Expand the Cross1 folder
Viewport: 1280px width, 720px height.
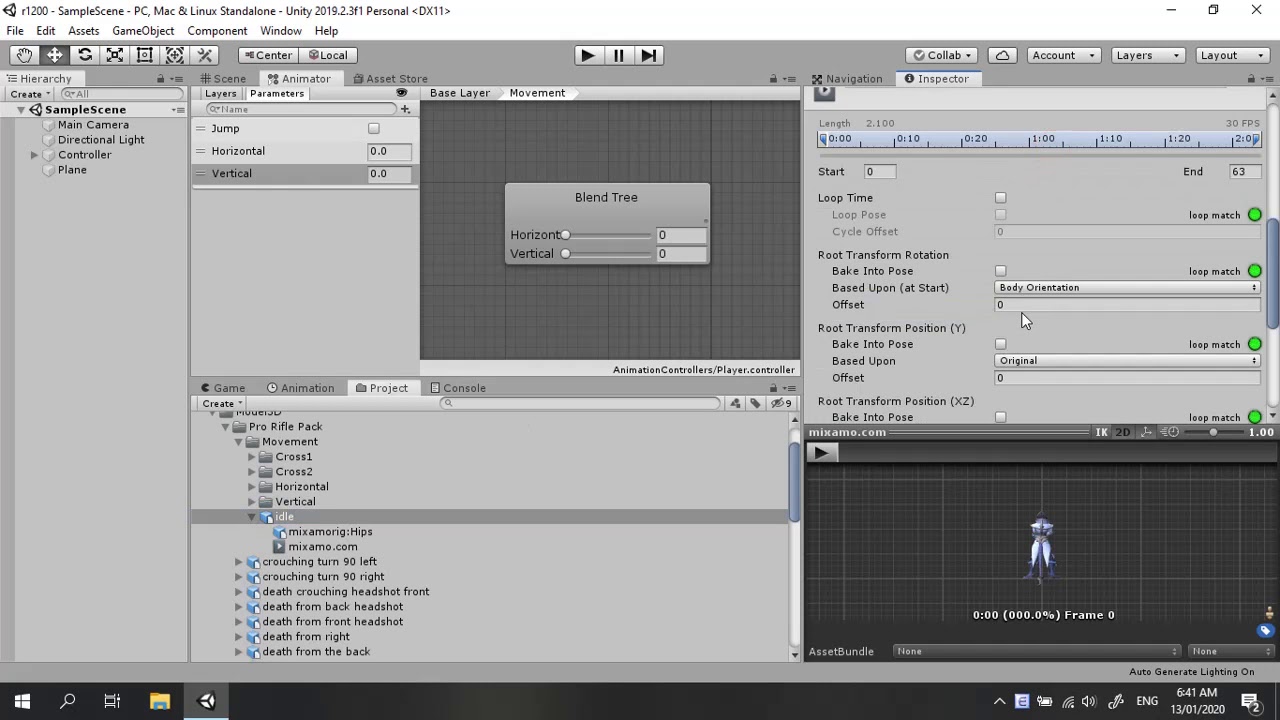(252, 457)
